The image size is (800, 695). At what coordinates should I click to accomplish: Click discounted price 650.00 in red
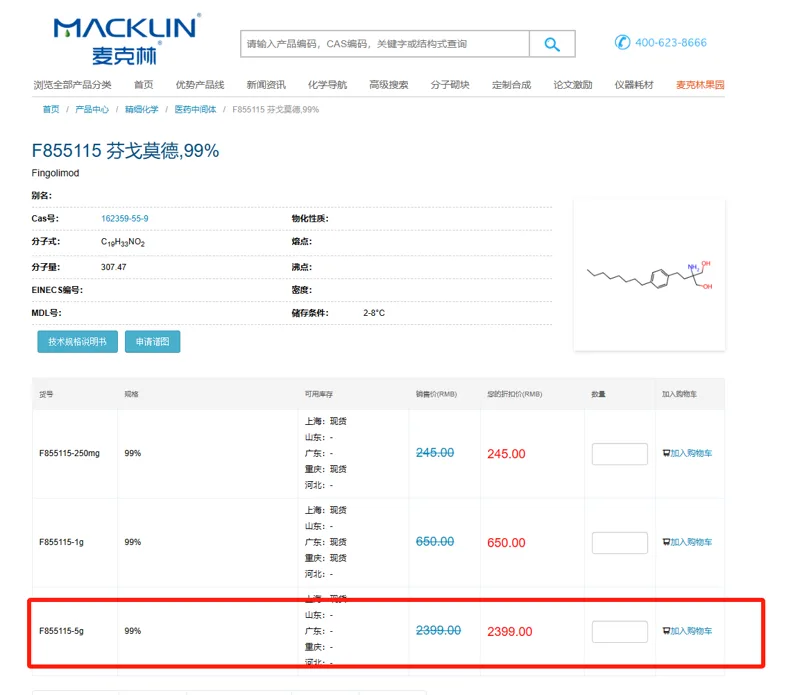[506, 542]
